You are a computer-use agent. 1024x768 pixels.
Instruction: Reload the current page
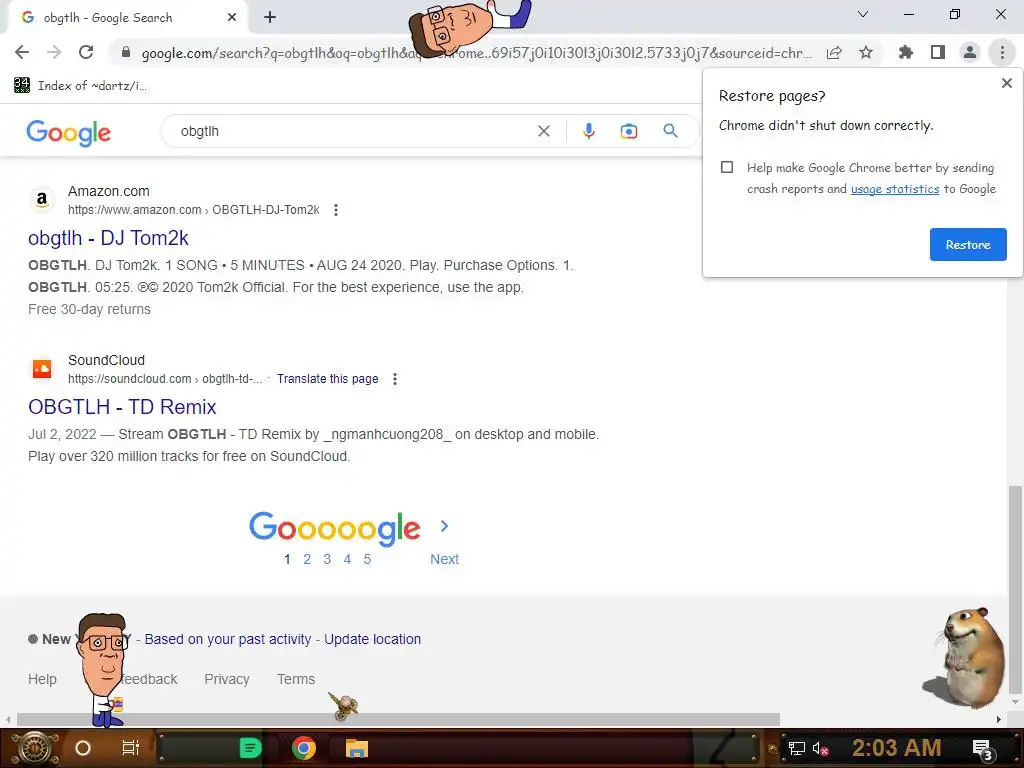86,52
